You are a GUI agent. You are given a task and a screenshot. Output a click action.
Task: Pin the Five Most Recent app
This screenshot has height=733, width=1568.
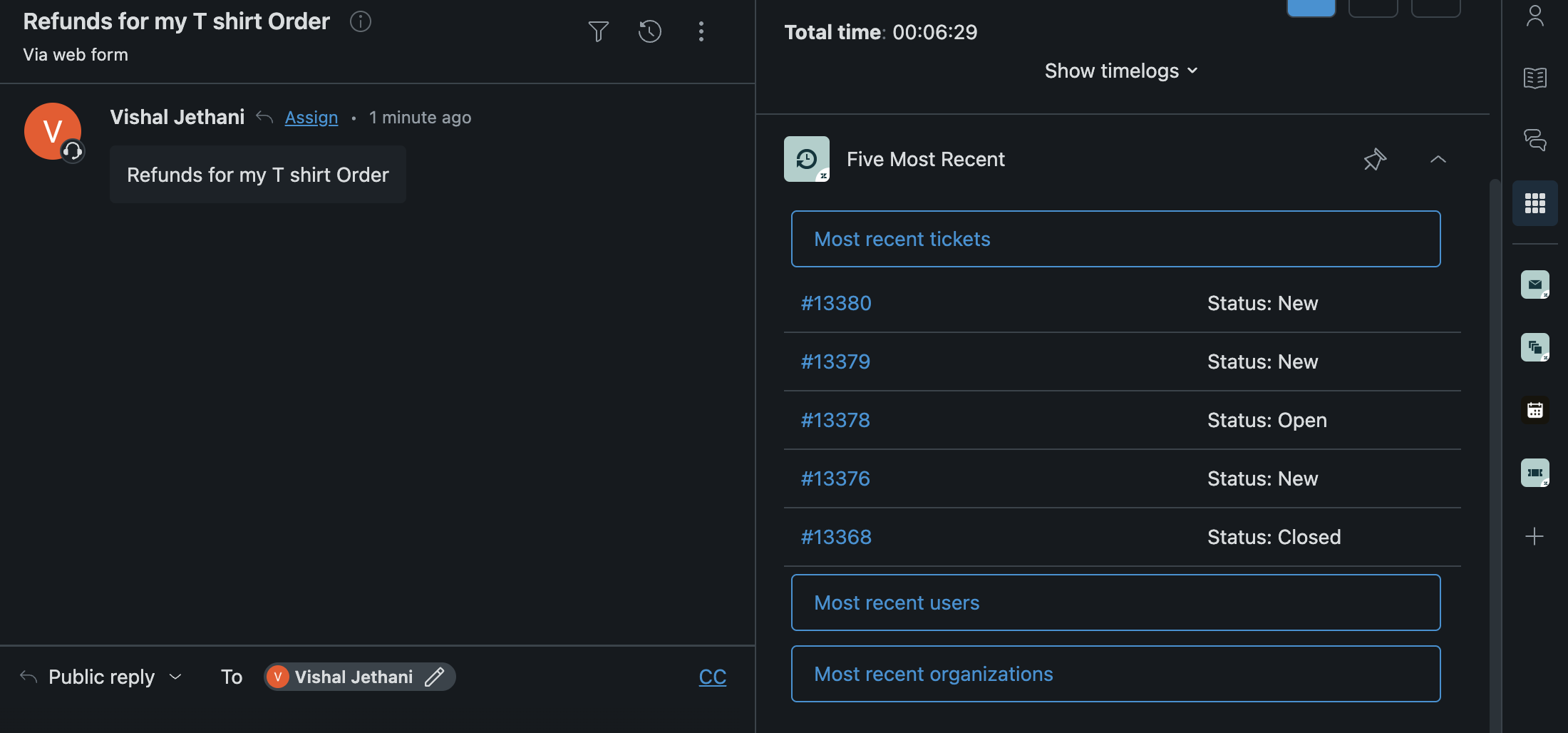coord(1374,159)
